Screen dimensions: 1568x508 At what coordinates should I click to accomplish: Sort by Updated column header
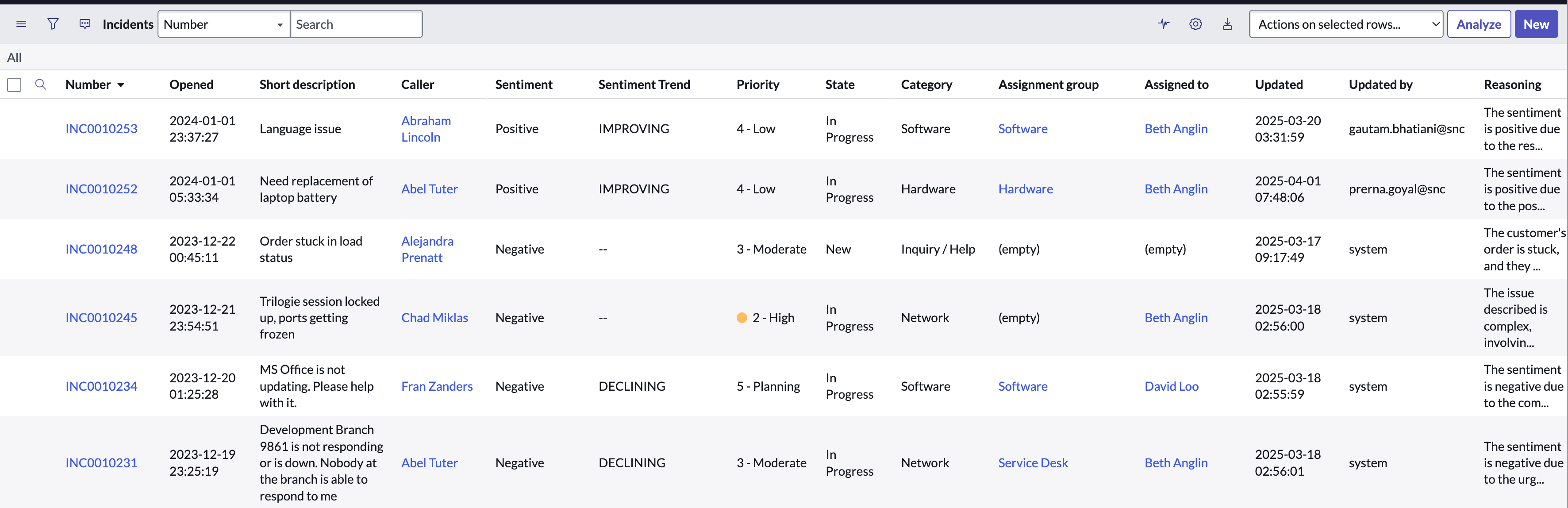1278,85
